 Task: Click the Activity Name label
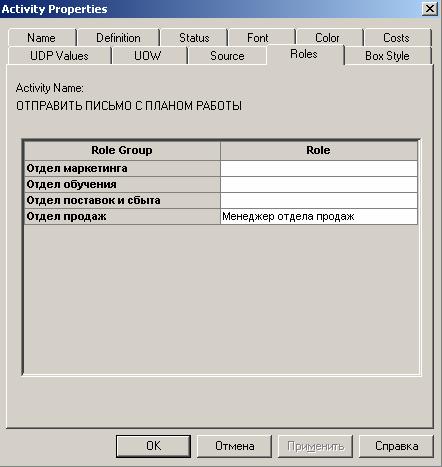[50, 88]
